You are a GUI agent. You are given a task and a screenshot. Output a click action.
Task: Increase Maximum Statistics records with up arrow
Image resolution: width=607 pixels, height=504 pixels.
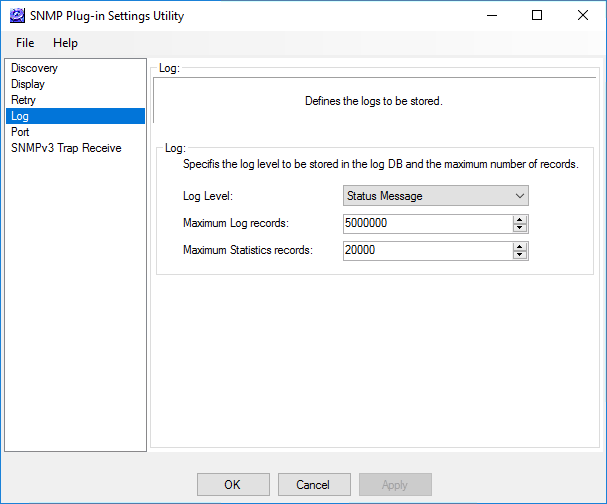[519, 247]
